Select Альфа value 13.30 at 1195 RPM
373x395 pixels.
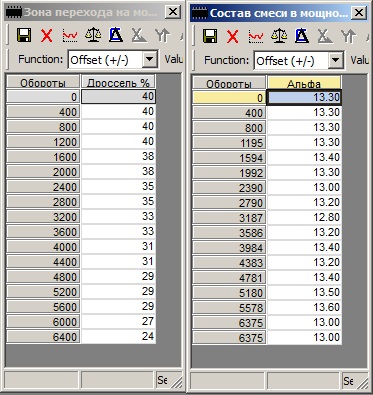(x=304, y=142)
